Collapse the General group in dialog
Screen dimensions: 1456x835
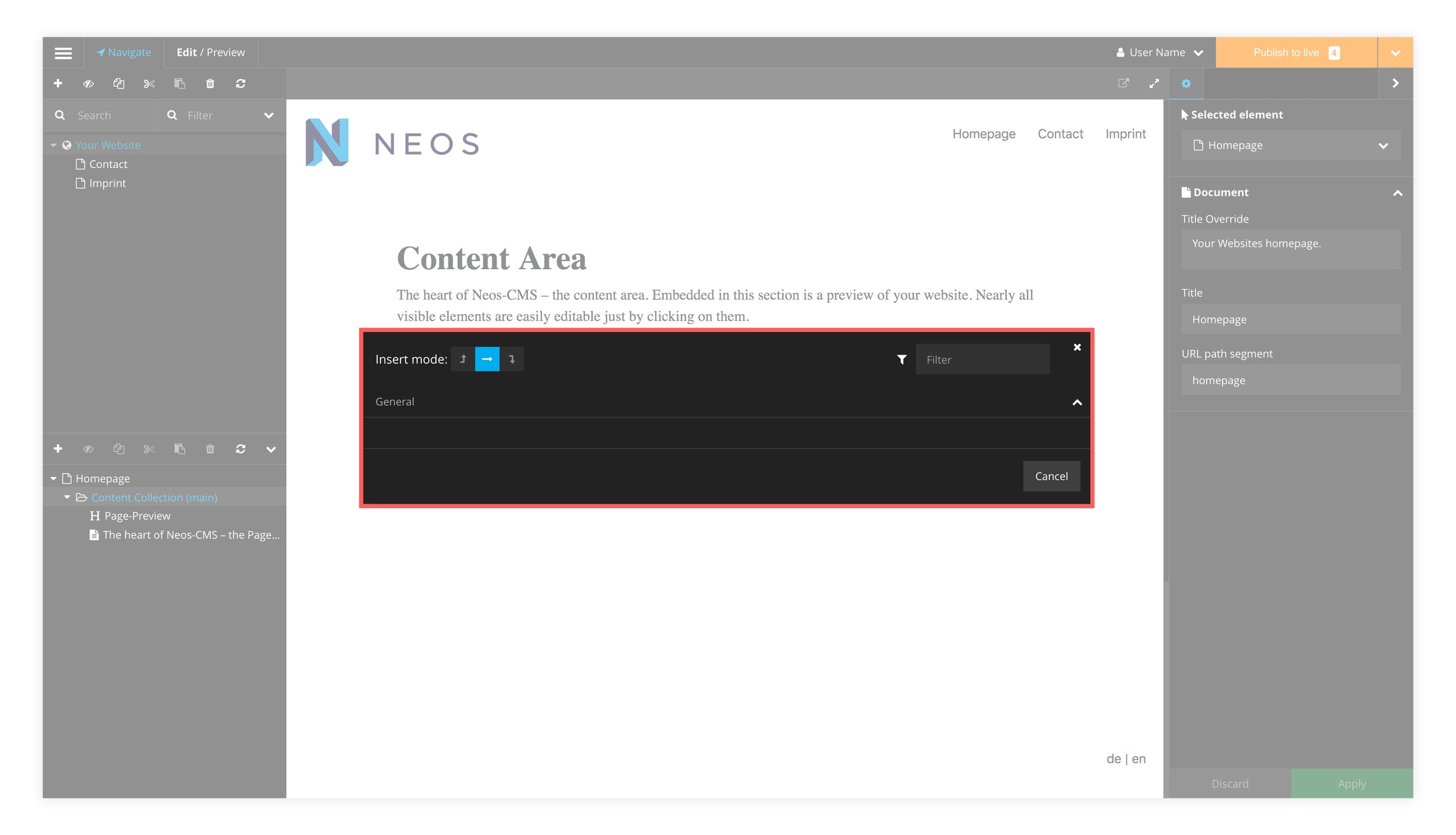pyautogui.click(x=1077, y=402)
